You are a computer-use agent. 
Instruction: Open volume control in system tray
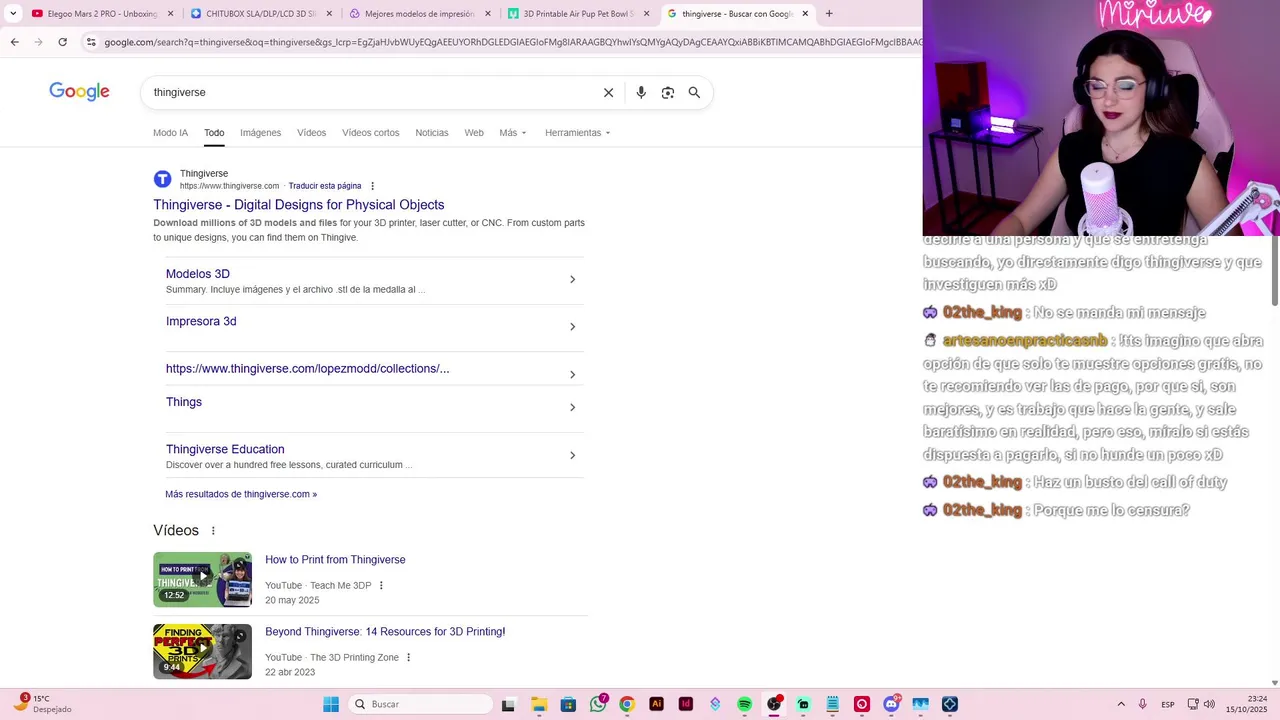click(1209, 704)
